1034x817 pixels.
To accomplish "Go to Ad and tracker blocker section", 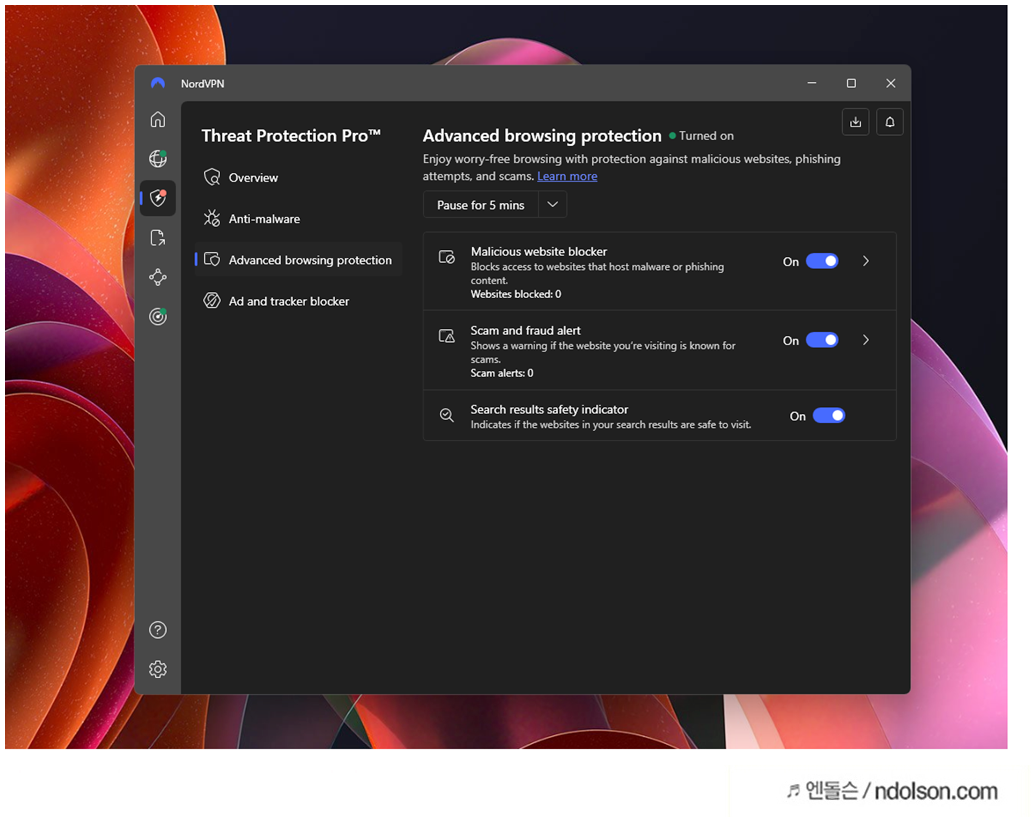I will pyautogui.click(x=298, y=301).
